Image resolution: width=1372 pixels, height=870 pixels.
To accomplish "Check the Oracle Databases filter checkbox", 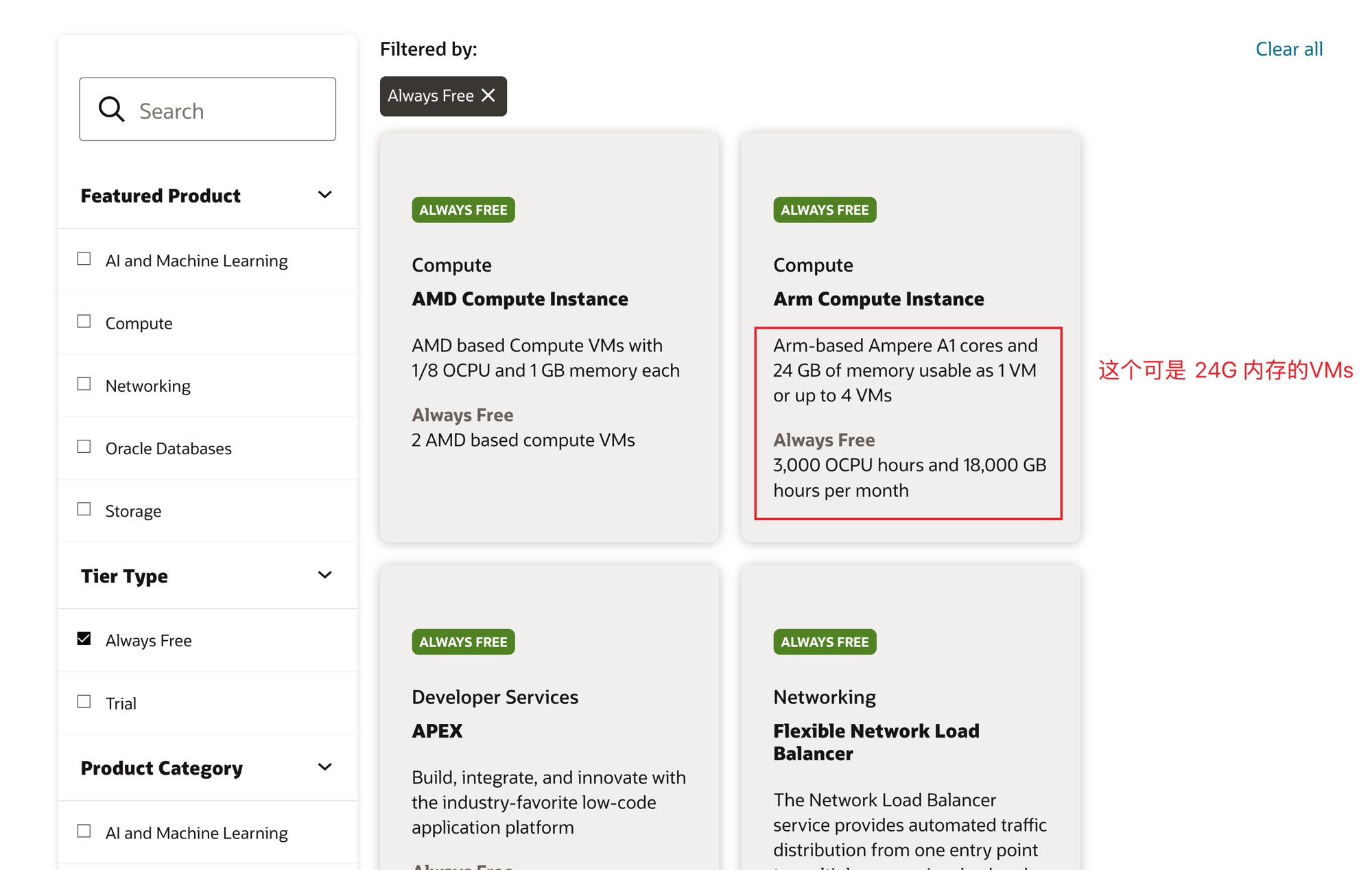I will (x=84, y=446).
